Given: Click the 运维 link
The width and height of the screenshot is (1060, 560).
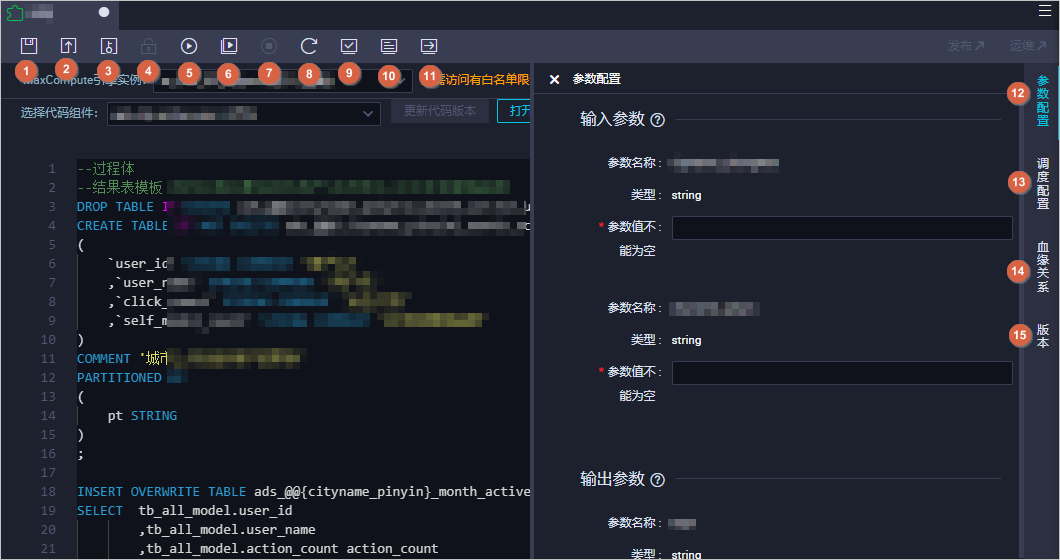Looking at the screenshot, I should (x=1028, y=45).
